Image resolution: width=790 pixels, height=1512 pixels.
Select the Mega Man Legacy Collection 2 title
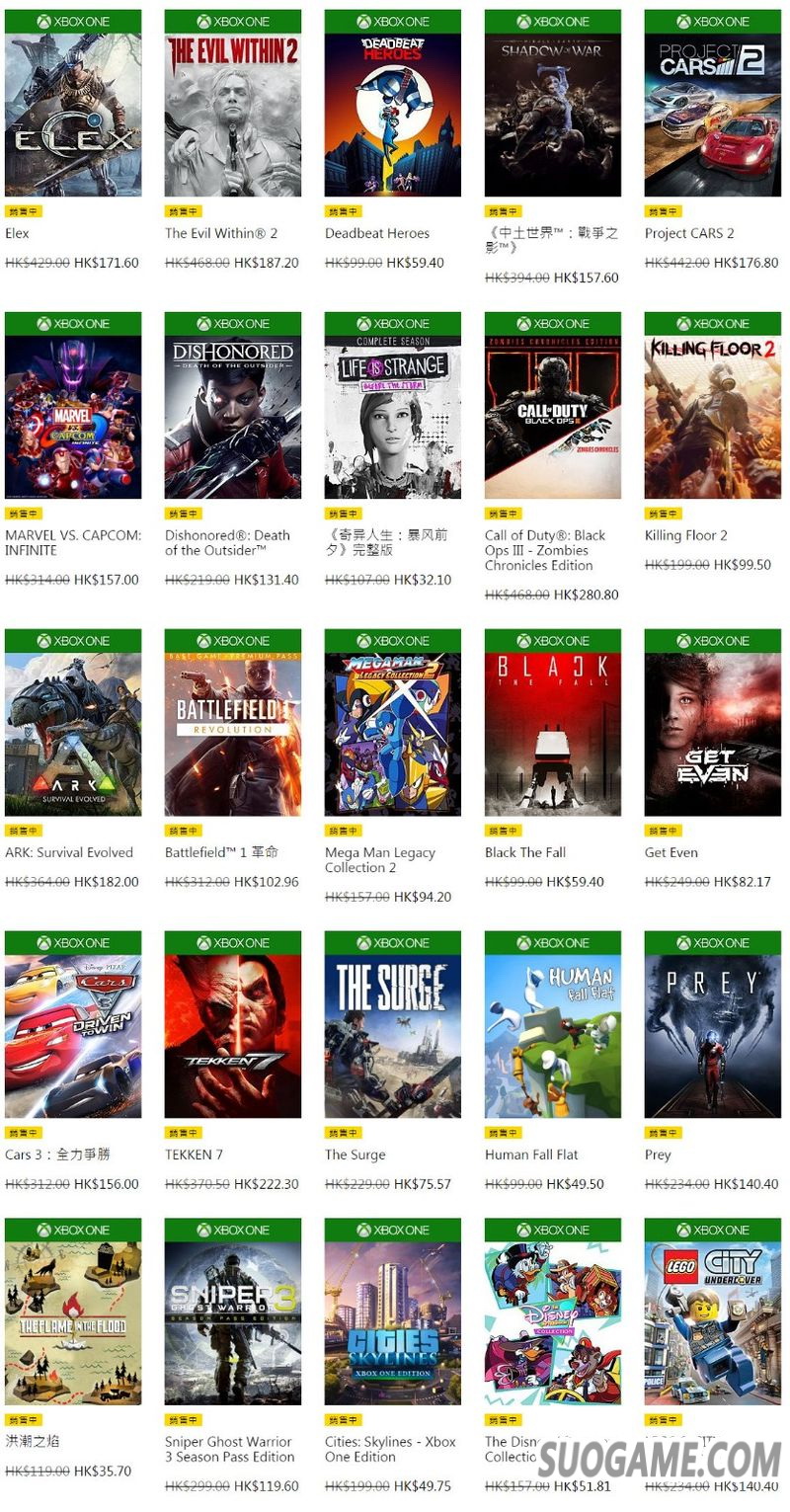[x=380, y=860]
